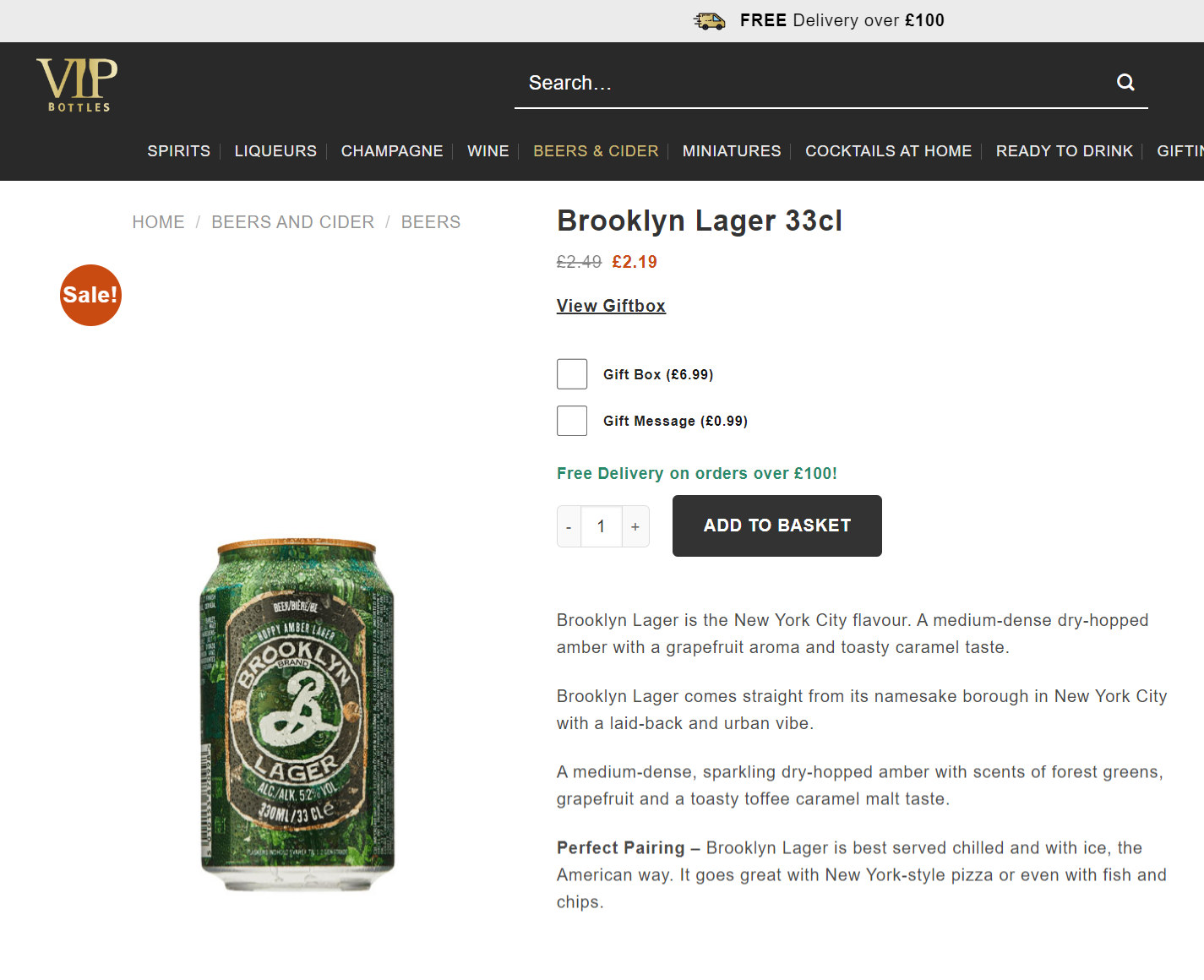The image size is (1204, 980).
Task: Open the VIP Bottles logo homepage
Action: coord(77,84)
